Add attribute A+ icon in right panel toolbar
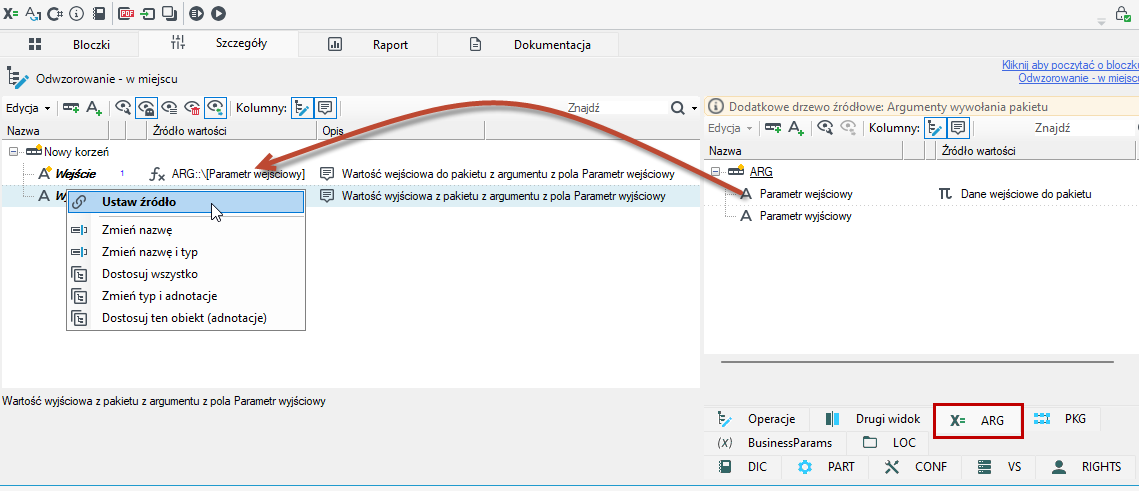Screen dimensions: 1139x491 (x=796, y=128)
